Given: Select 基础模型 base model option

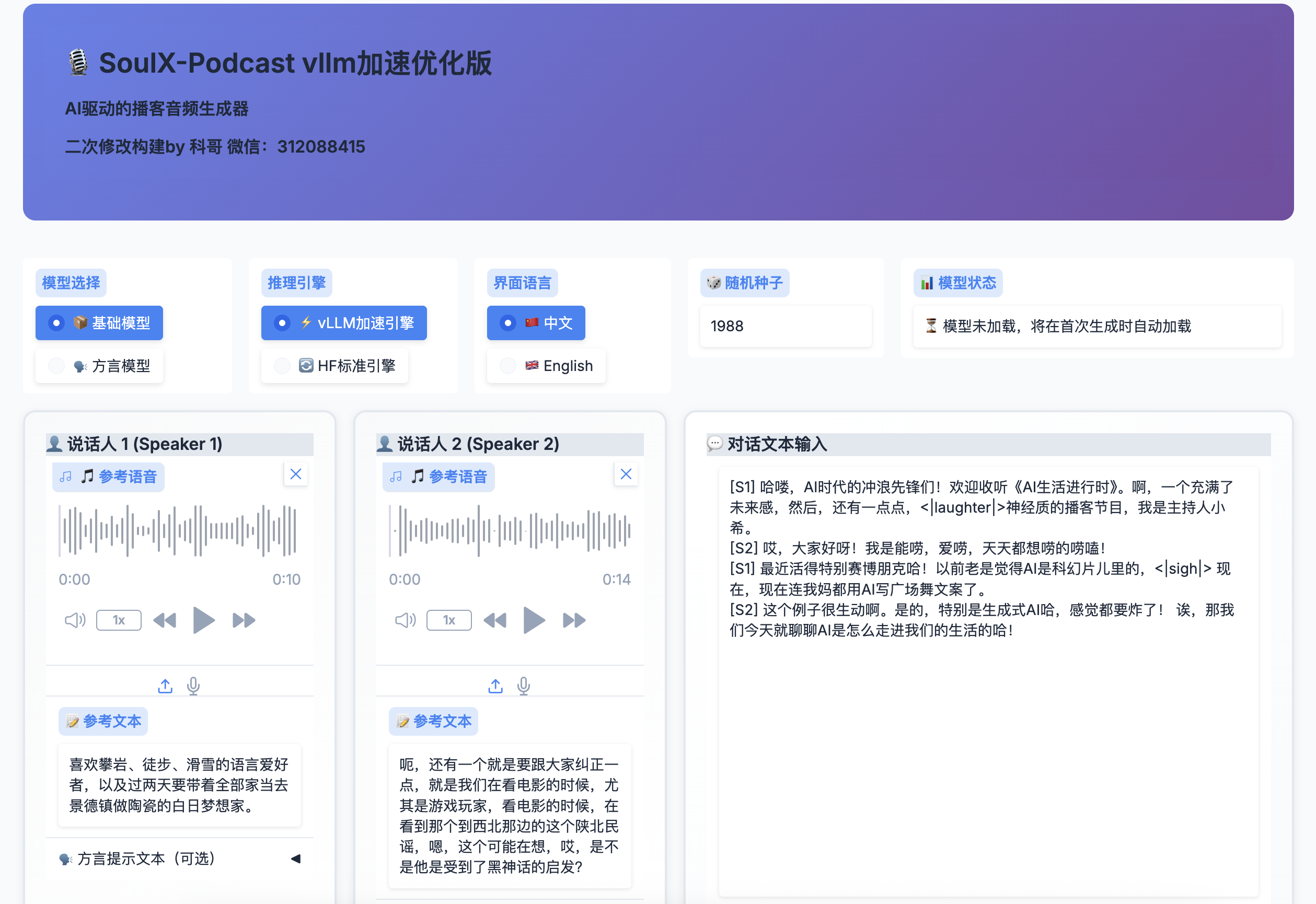Looking at the screenshot, I should [x=99, y=323].
